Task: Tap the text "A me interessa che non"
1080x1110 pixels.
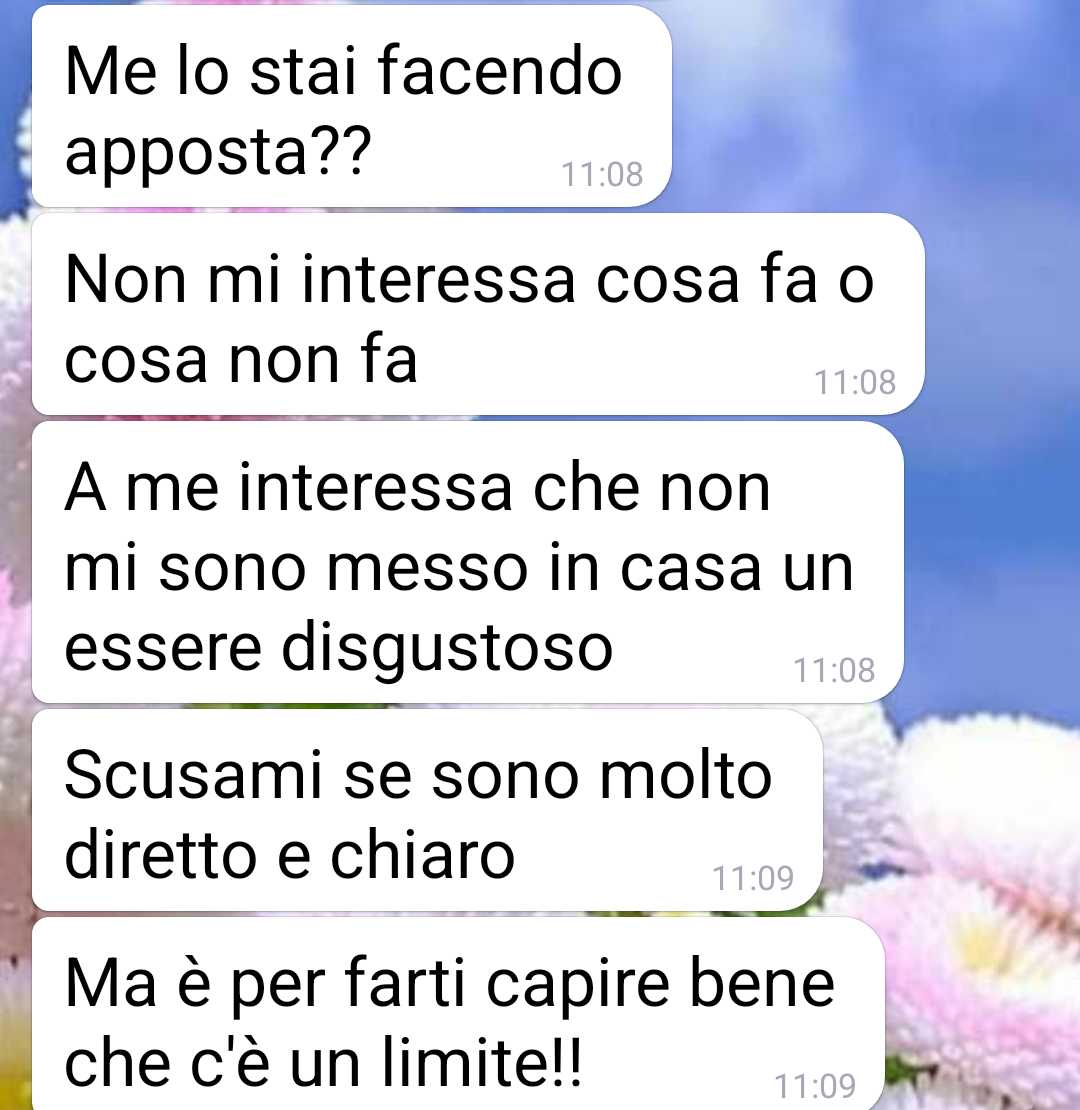Action: 417,488
